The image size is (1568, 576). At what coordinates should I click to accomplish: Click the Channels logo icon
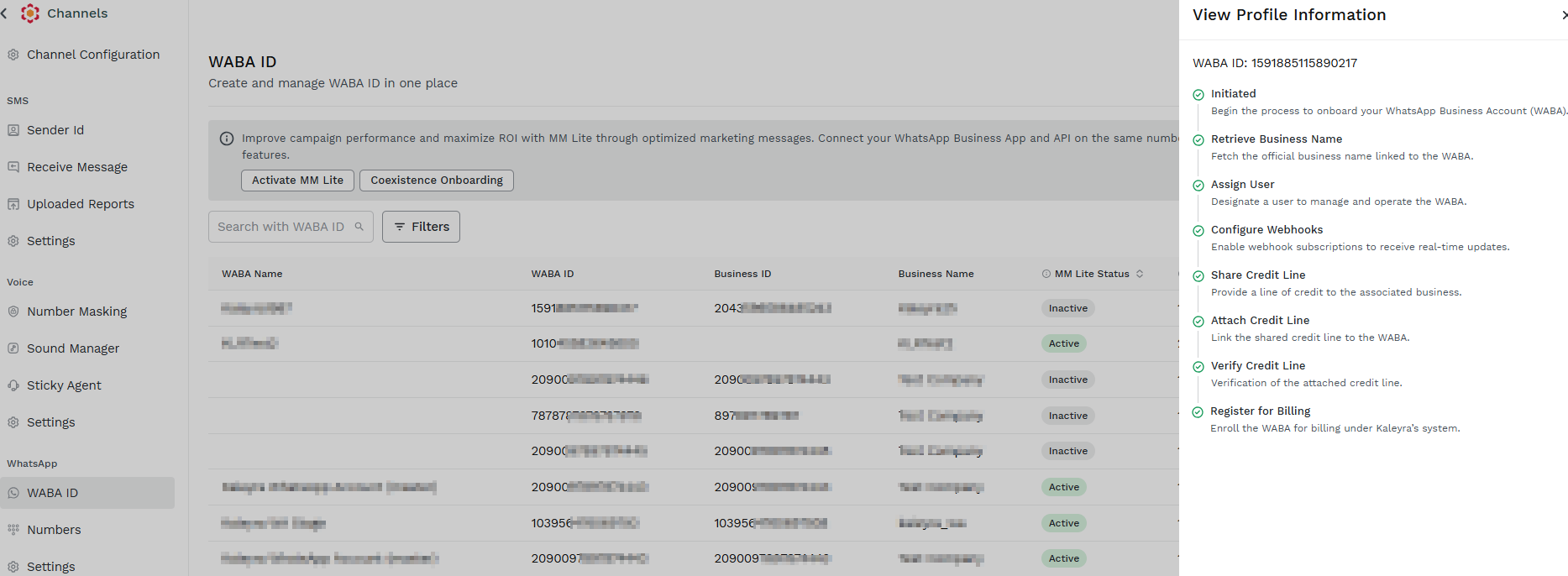[x=30, y=13]
